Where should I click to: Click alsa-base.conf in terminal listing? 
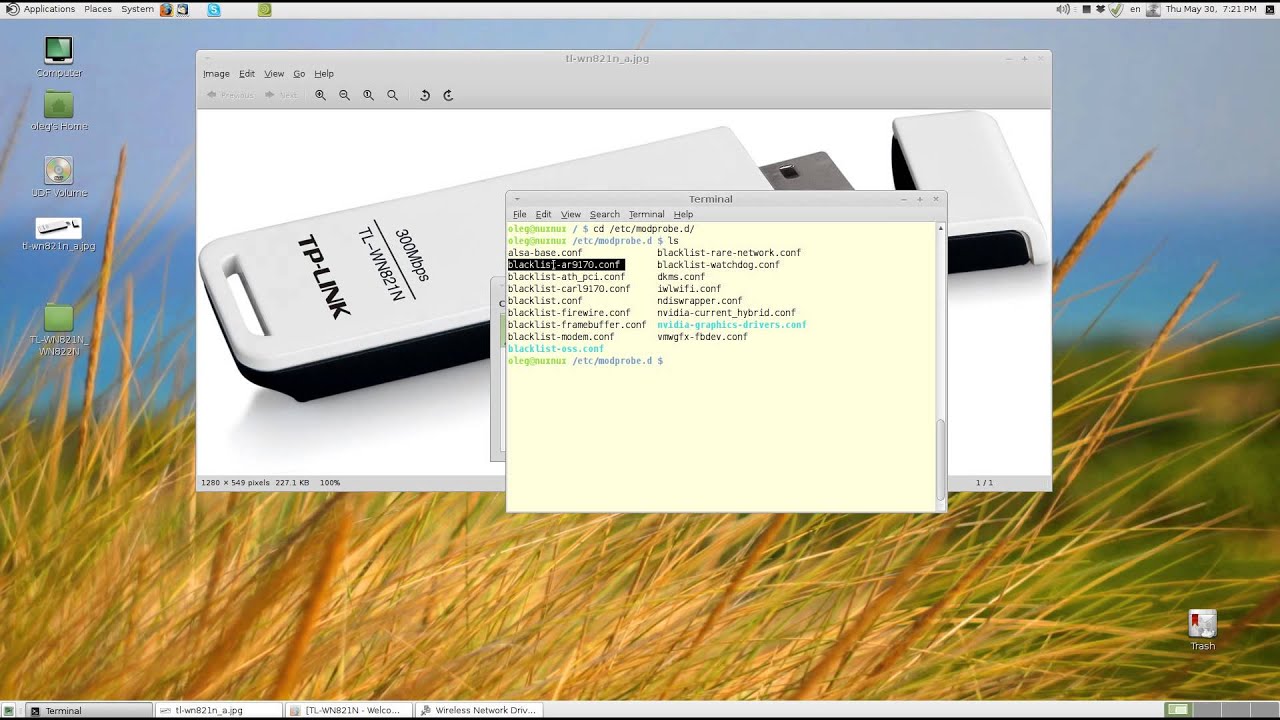pyautogui.click(x=545, y=253)
